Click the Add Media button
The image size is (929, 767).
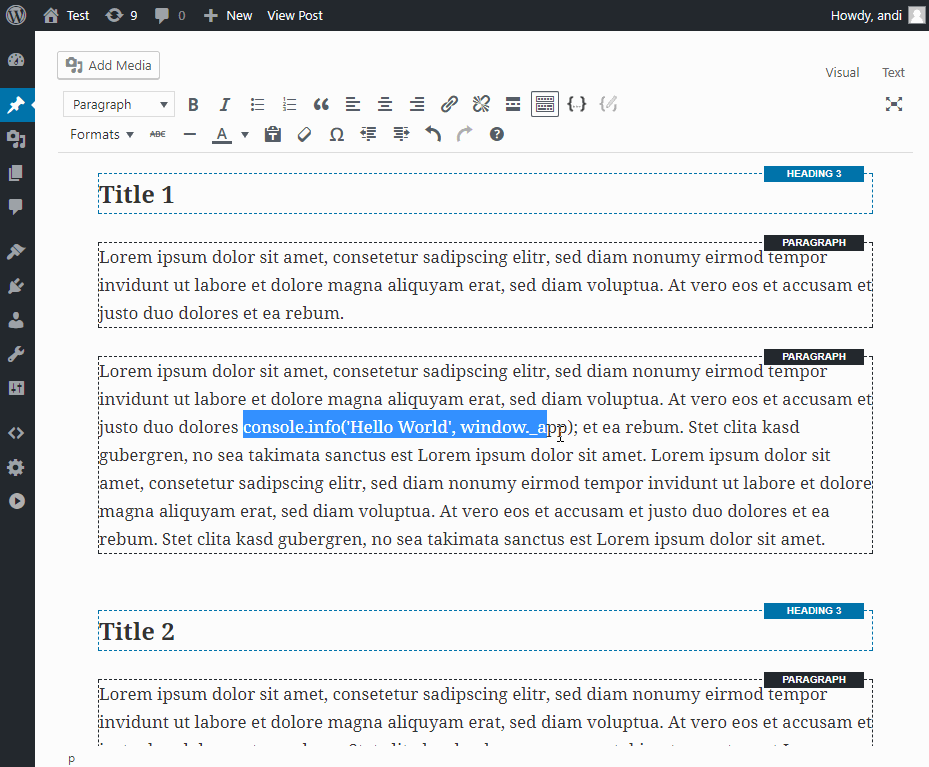coord(108,65)
